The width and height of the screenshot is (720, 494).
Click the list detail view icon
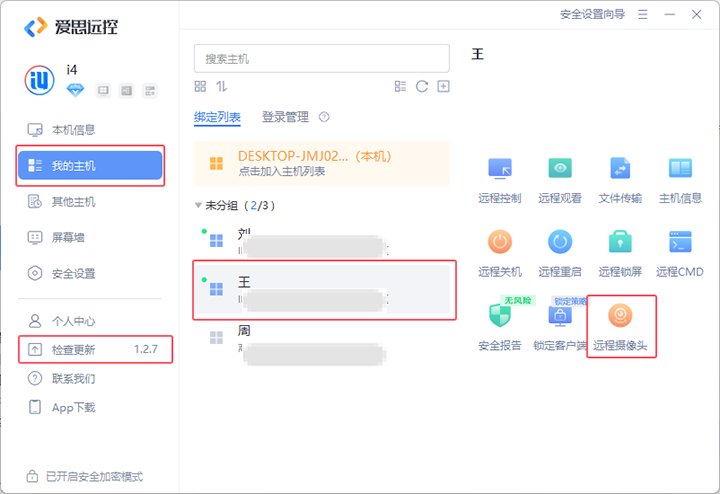point(400,86)
